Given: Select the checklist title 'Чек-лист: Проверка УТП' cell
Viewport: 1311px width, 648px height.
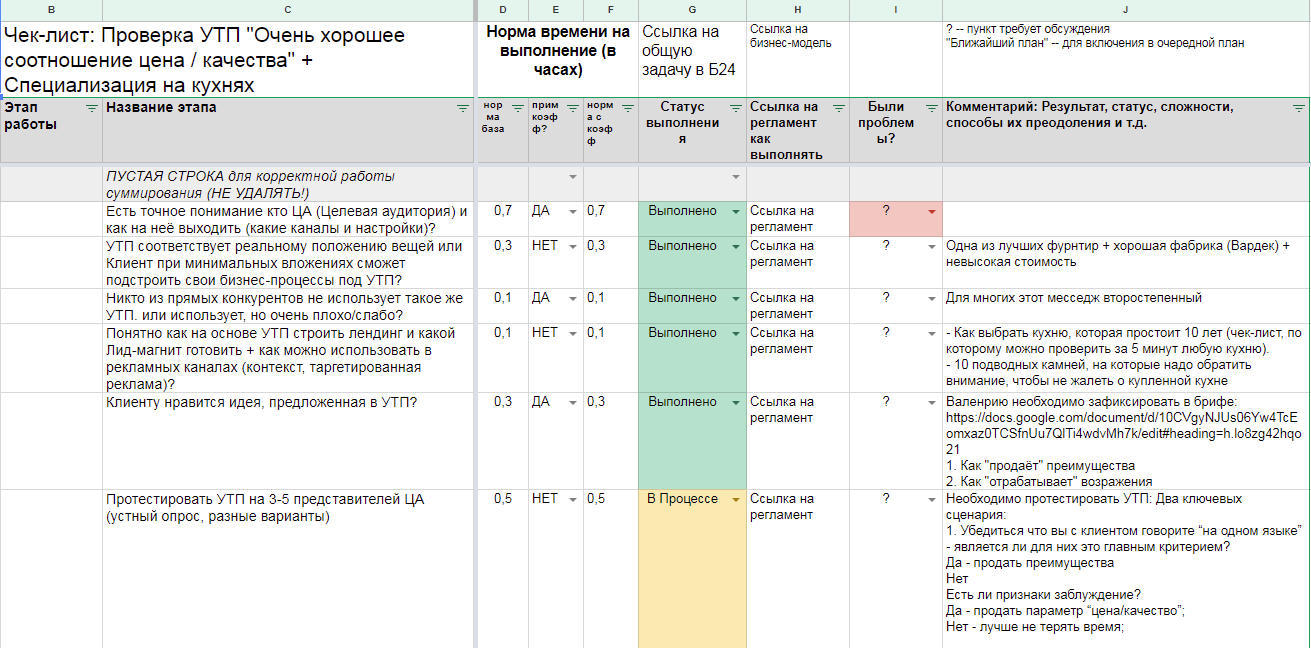Looking at the screenshot, I should [x=237, y=59].
